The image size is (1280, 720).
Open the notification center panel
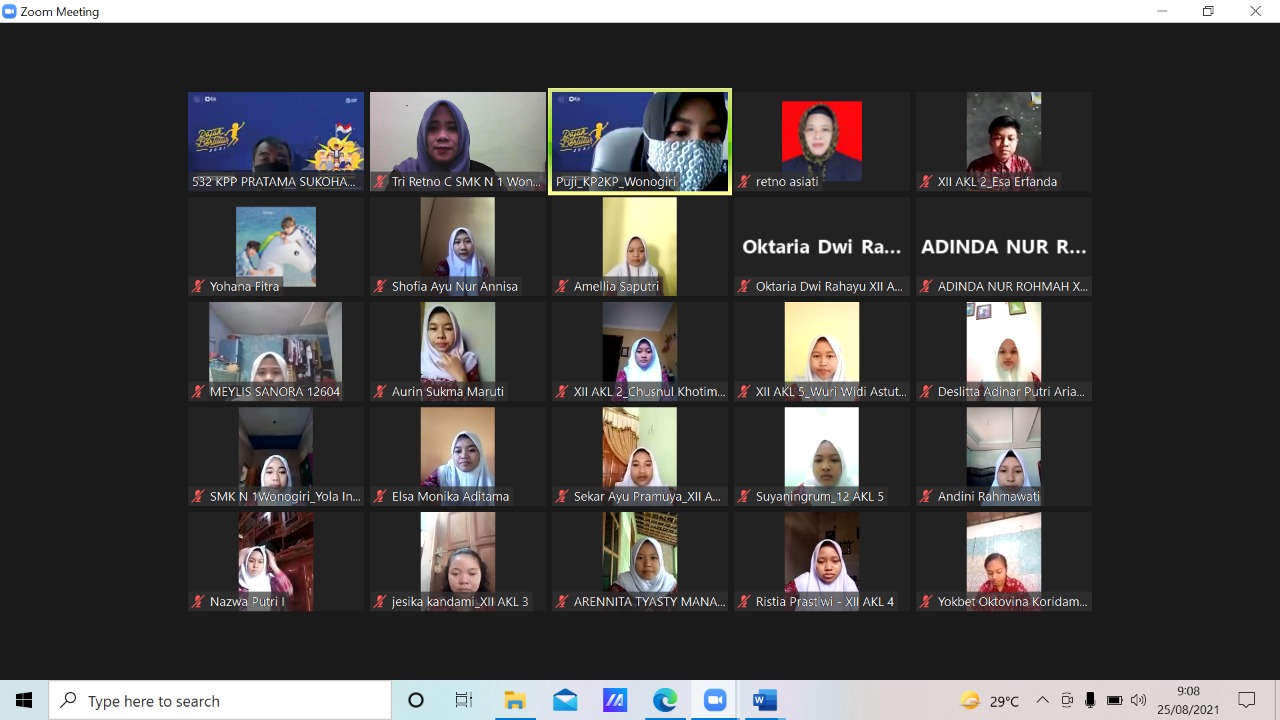tap(1246, 701)
